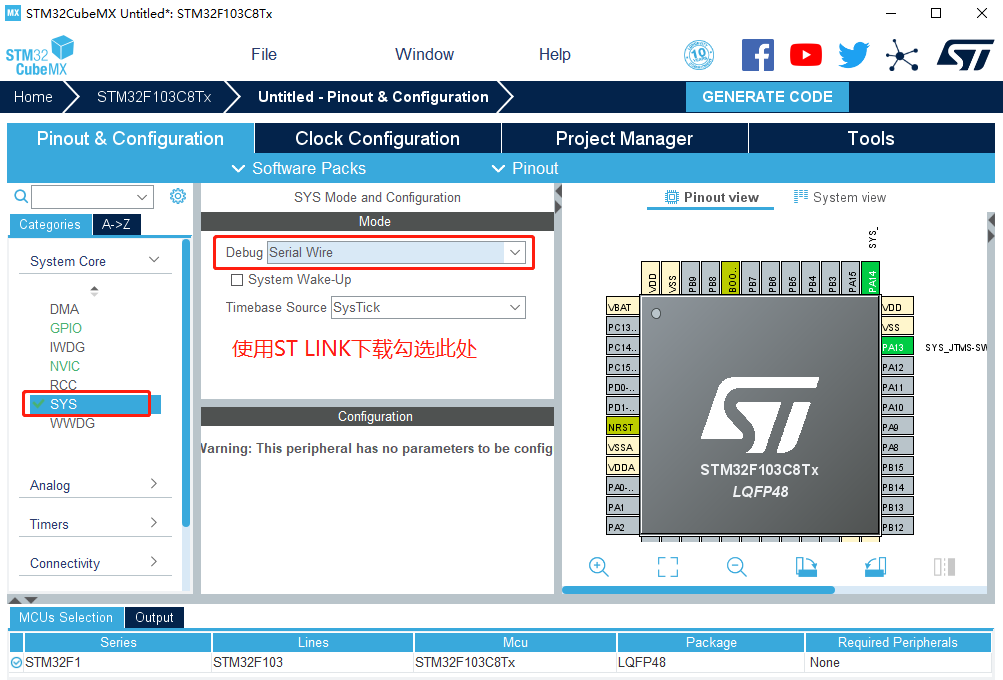Select the green PA13 pin
The image size is (1003, 680).
coord(897,347)
